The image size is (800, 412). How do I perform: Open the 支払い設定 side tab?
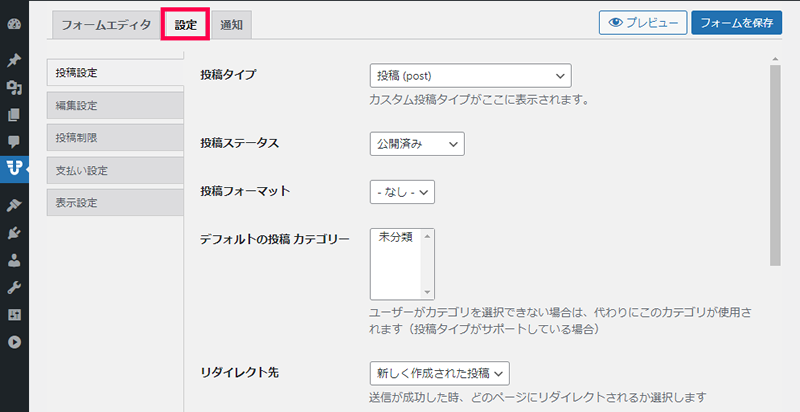click(x=115, y=170)
